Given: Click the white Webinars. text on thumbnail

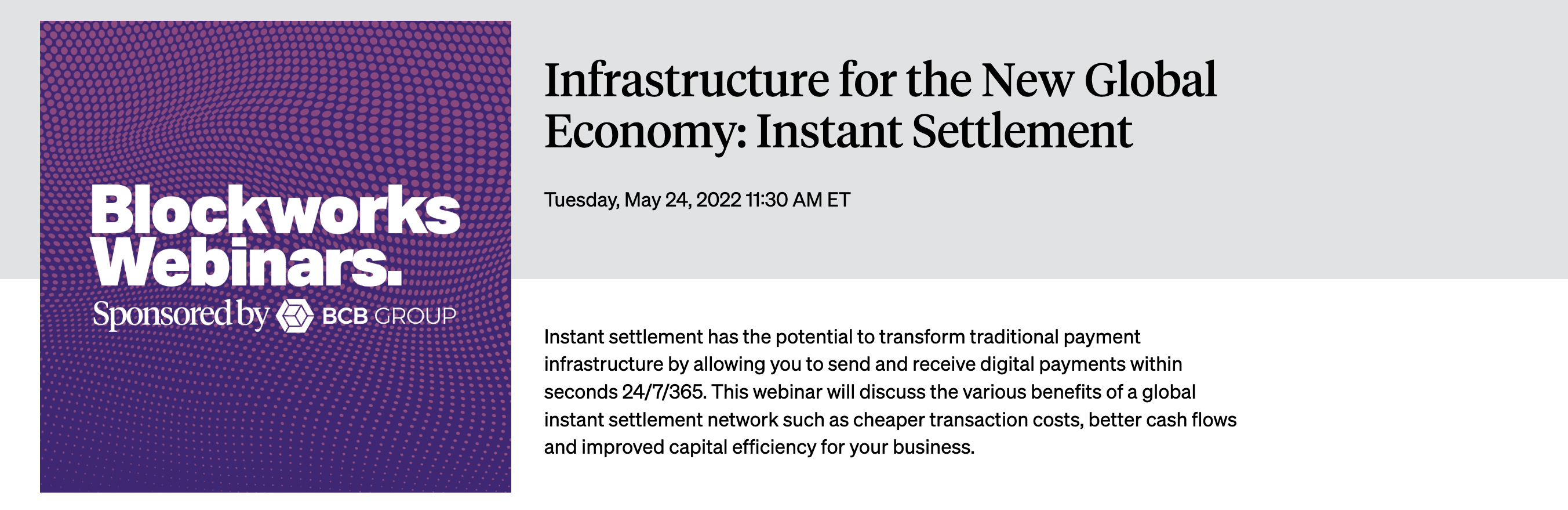Looking at the screenshot, I should [x=247, y=262].
